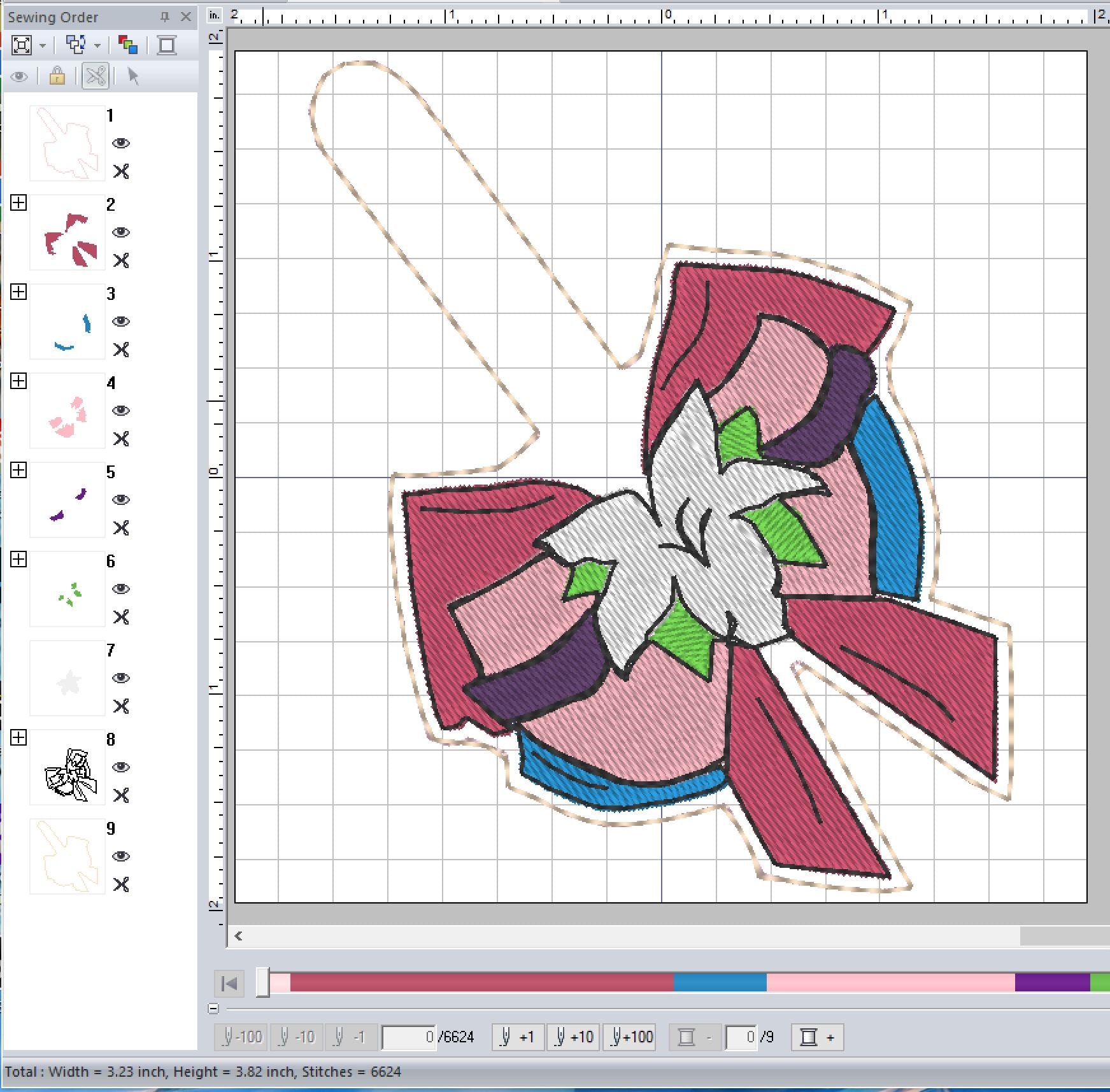1110x1092 pixels.
Task: Select the arrow pointer tool icon
Action: [133, 76]
